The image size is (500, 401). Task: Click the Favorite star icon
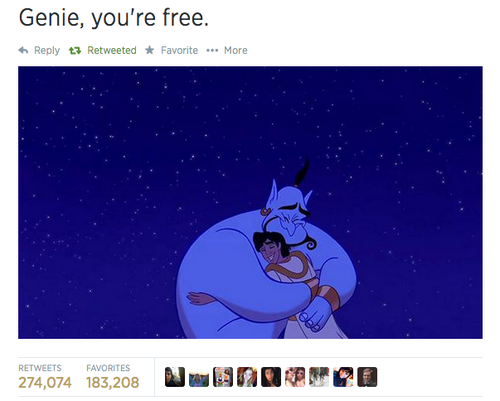pos(150,50)
